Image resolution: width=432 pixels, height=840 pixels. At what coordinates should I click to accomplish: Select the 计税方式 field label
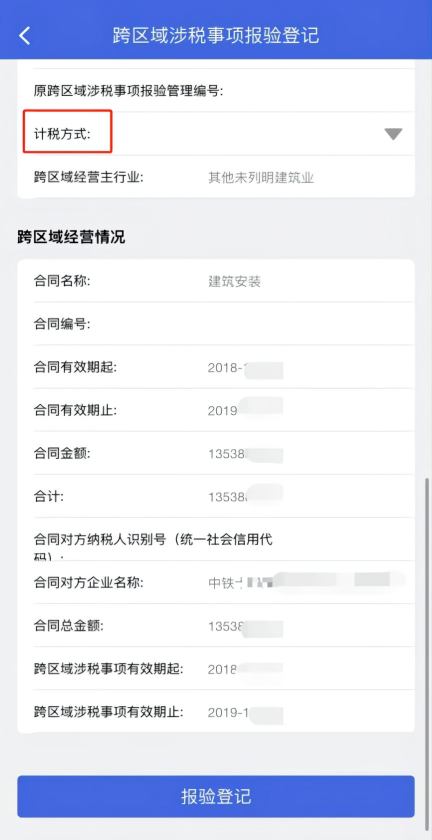coord(62,134)
